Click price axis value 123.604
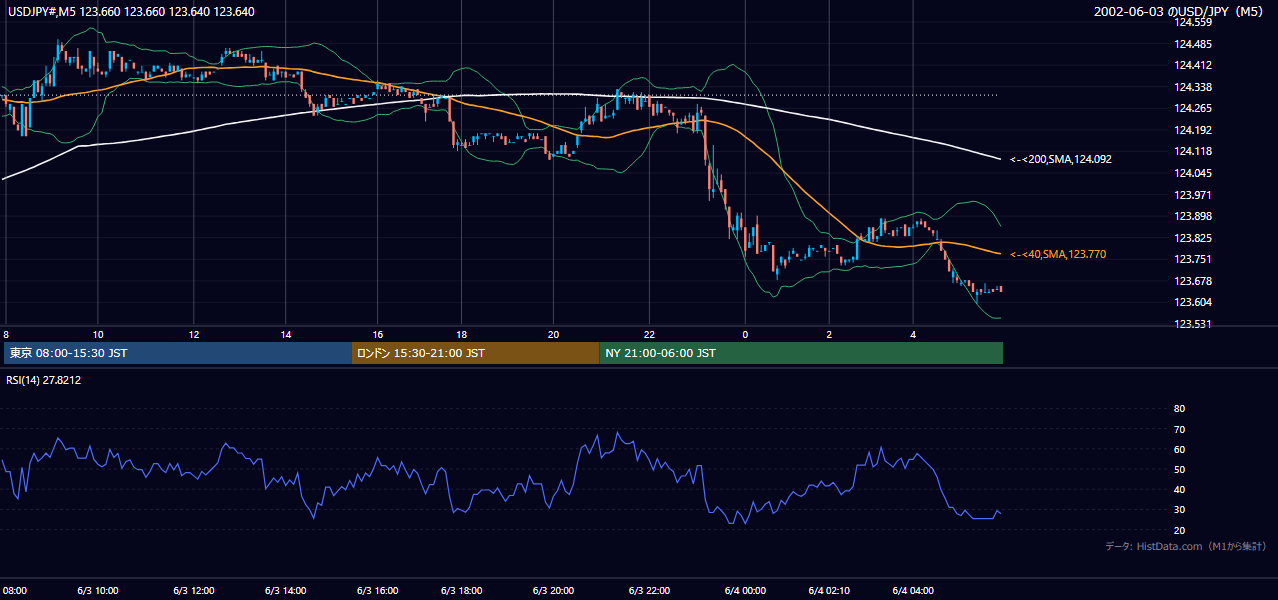The width and height of the screenshot is (1278, 600). coord(1192,302)
